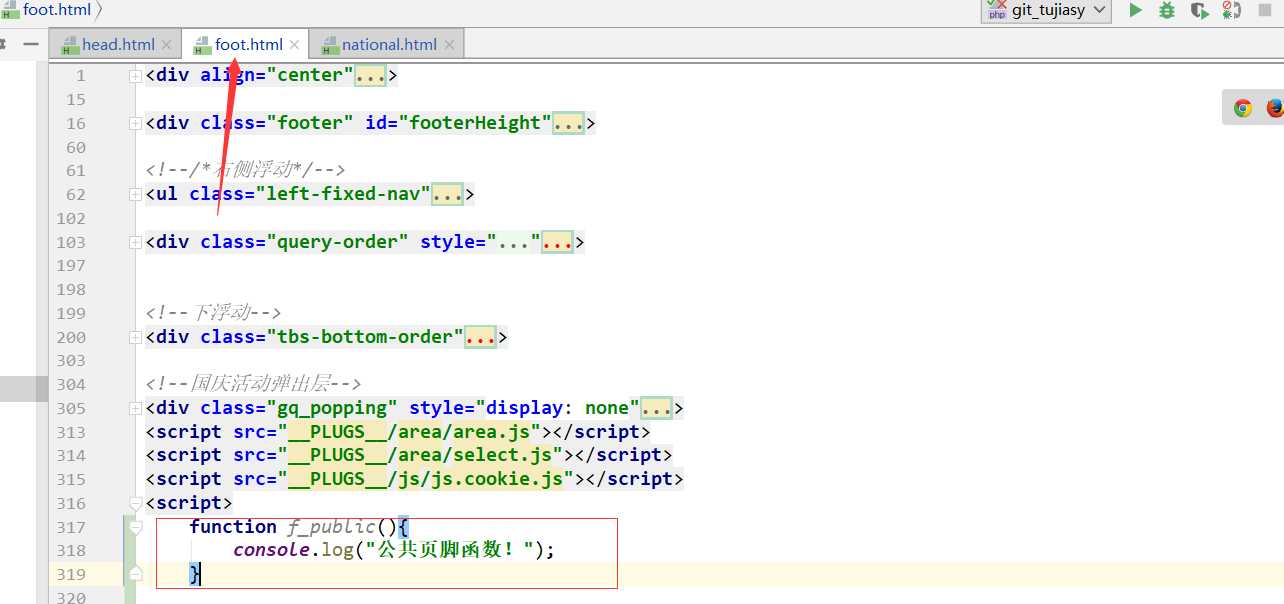The width and height of the screenshot is (1284, 604).
Task: Expand folded ellipsis after left-fixed-nav
Action: (447, 194)
